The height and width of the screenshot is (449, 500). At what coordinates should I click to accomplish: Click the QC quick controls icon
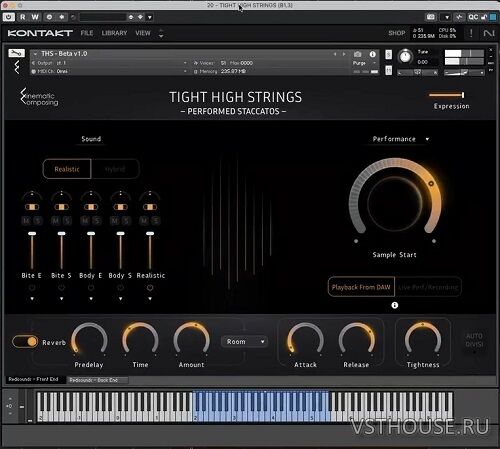(x=473, y=17)
